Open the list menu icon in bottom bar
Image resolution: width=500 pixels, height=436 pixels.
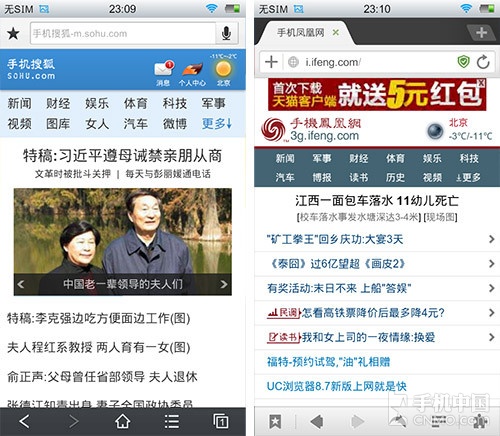172,422
